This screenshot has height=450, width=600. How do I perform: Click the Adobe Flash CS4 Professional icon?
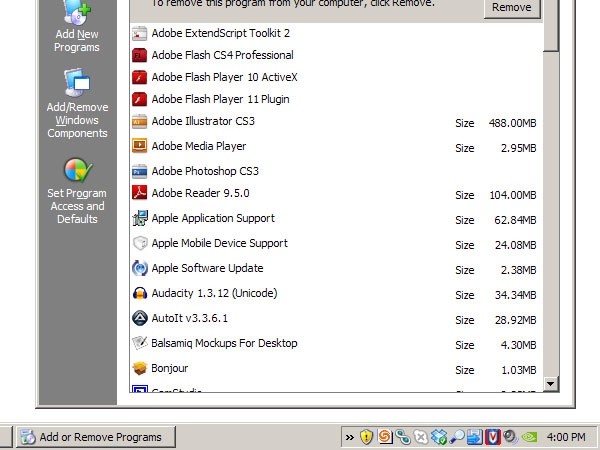(139, 55)
